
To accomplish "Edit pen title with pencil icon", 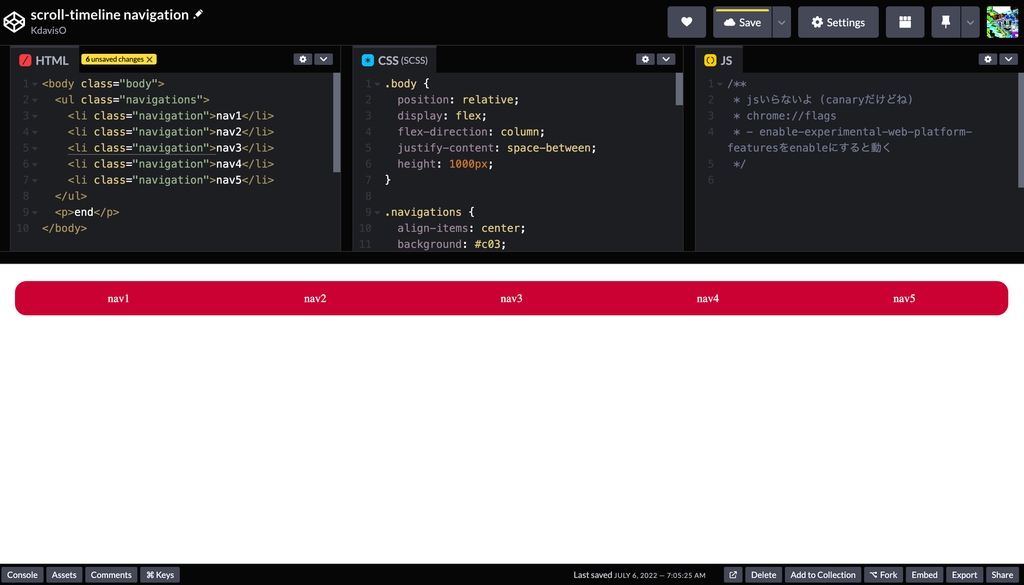I will 199,14.
